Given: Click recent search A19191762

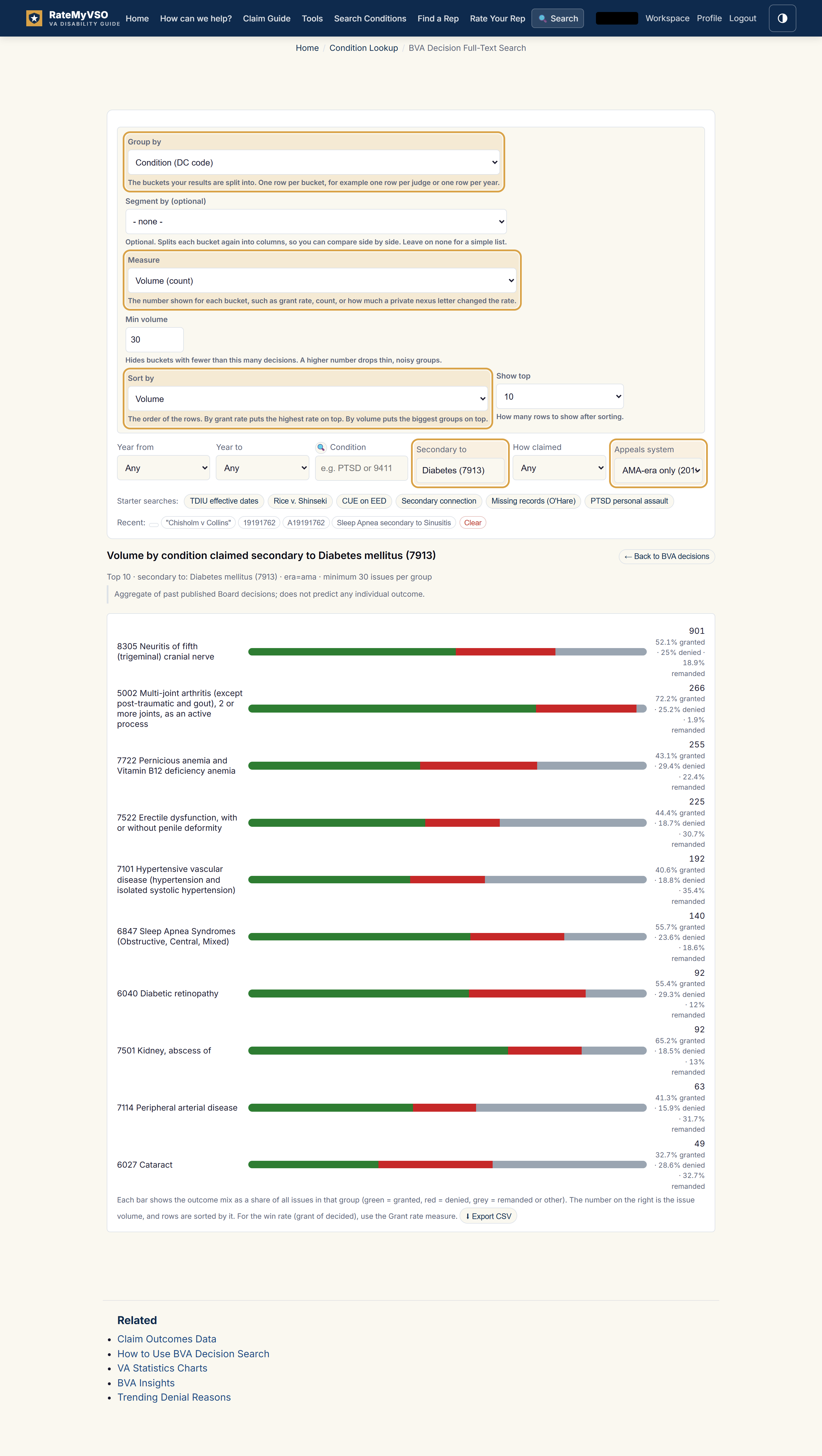Looking at the screenshot, I should [x=306, y=523].
